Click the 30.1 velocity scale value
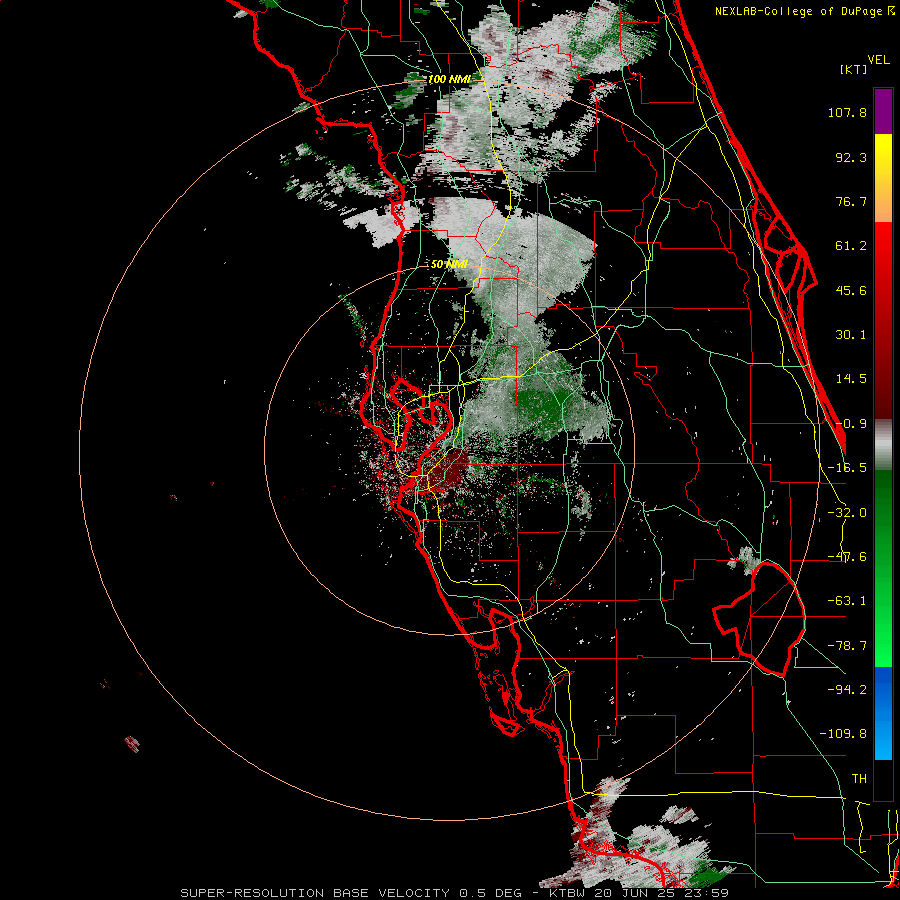Screen dimensions: 900x900 coord(851,335)
